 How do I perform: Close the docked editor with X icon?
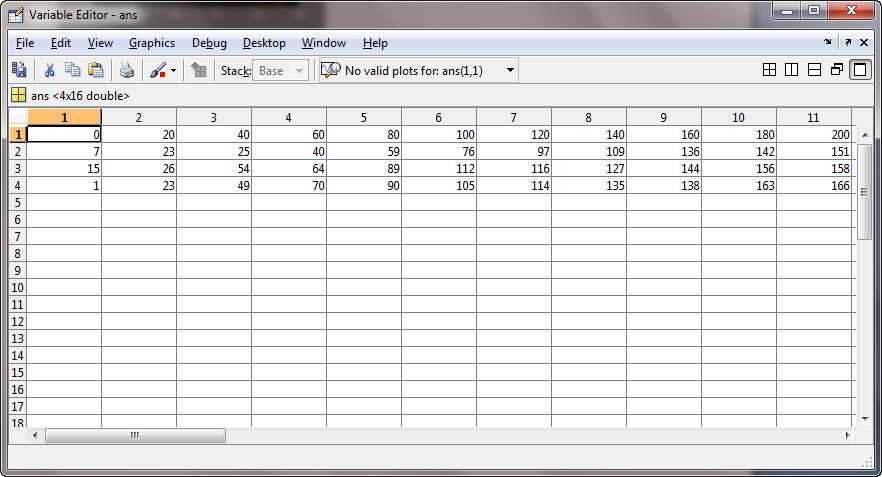click(x=864, y=42)
